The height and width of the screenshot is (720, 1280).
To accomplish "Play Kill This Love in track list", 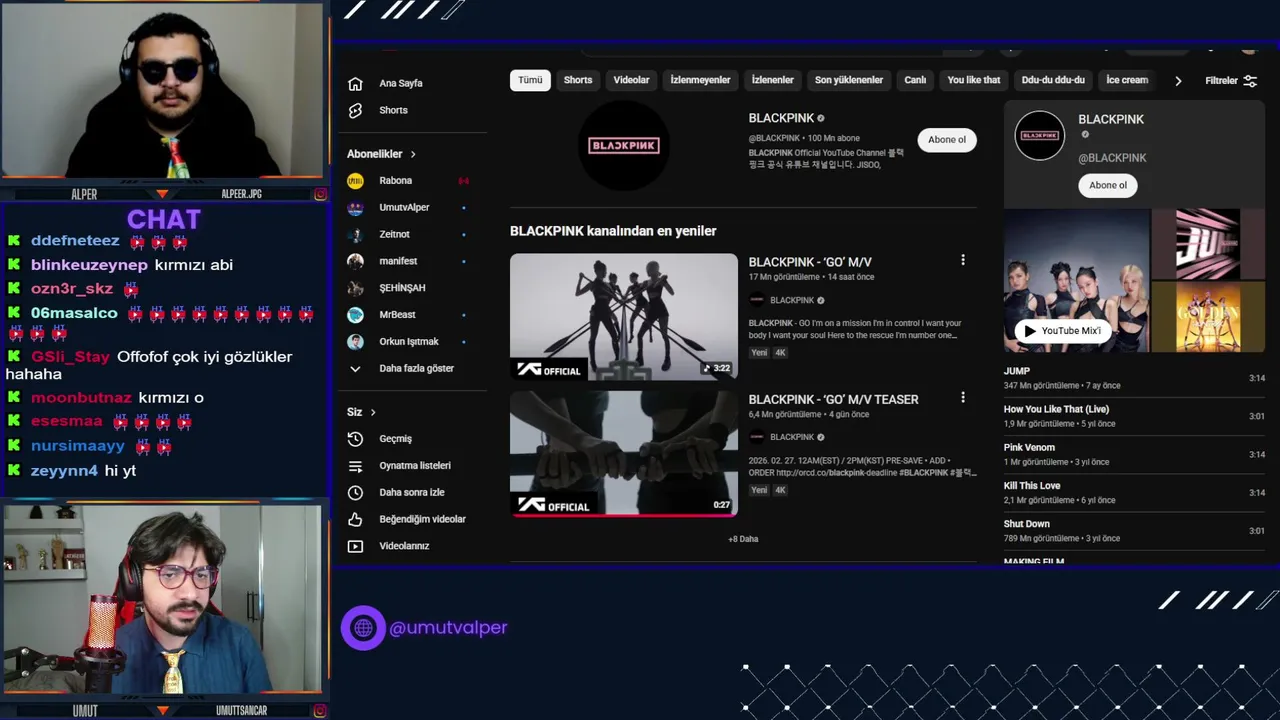I will (x=1134, y=493).
